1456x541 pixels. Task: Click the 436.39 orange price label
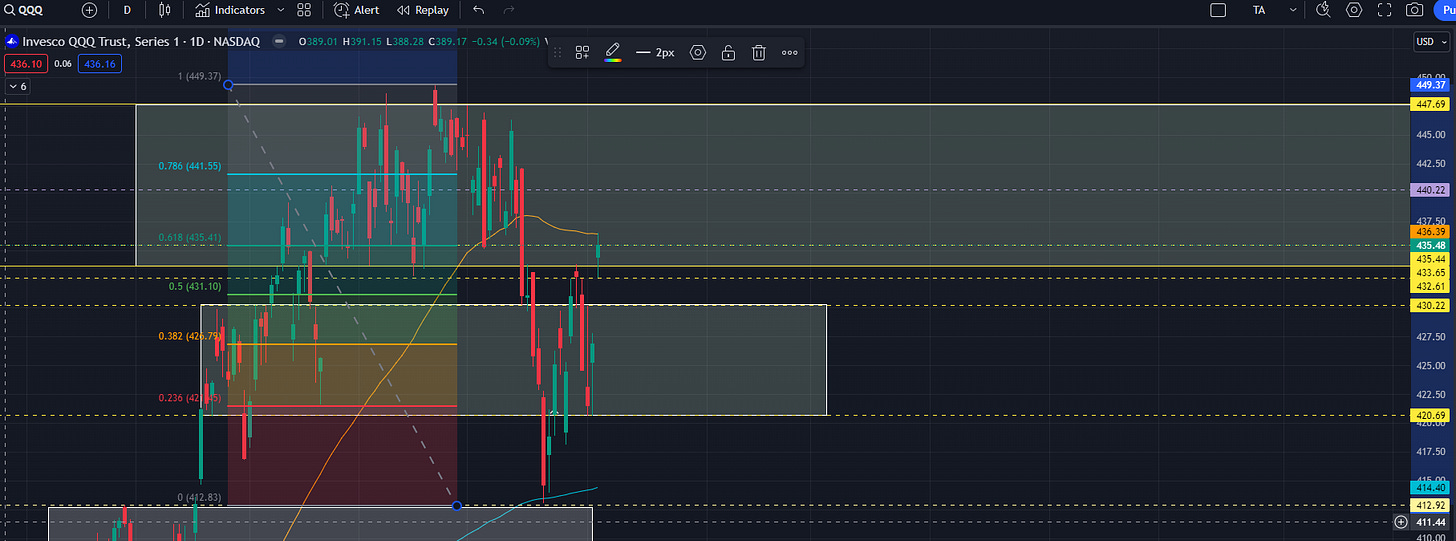[1429, 232]
